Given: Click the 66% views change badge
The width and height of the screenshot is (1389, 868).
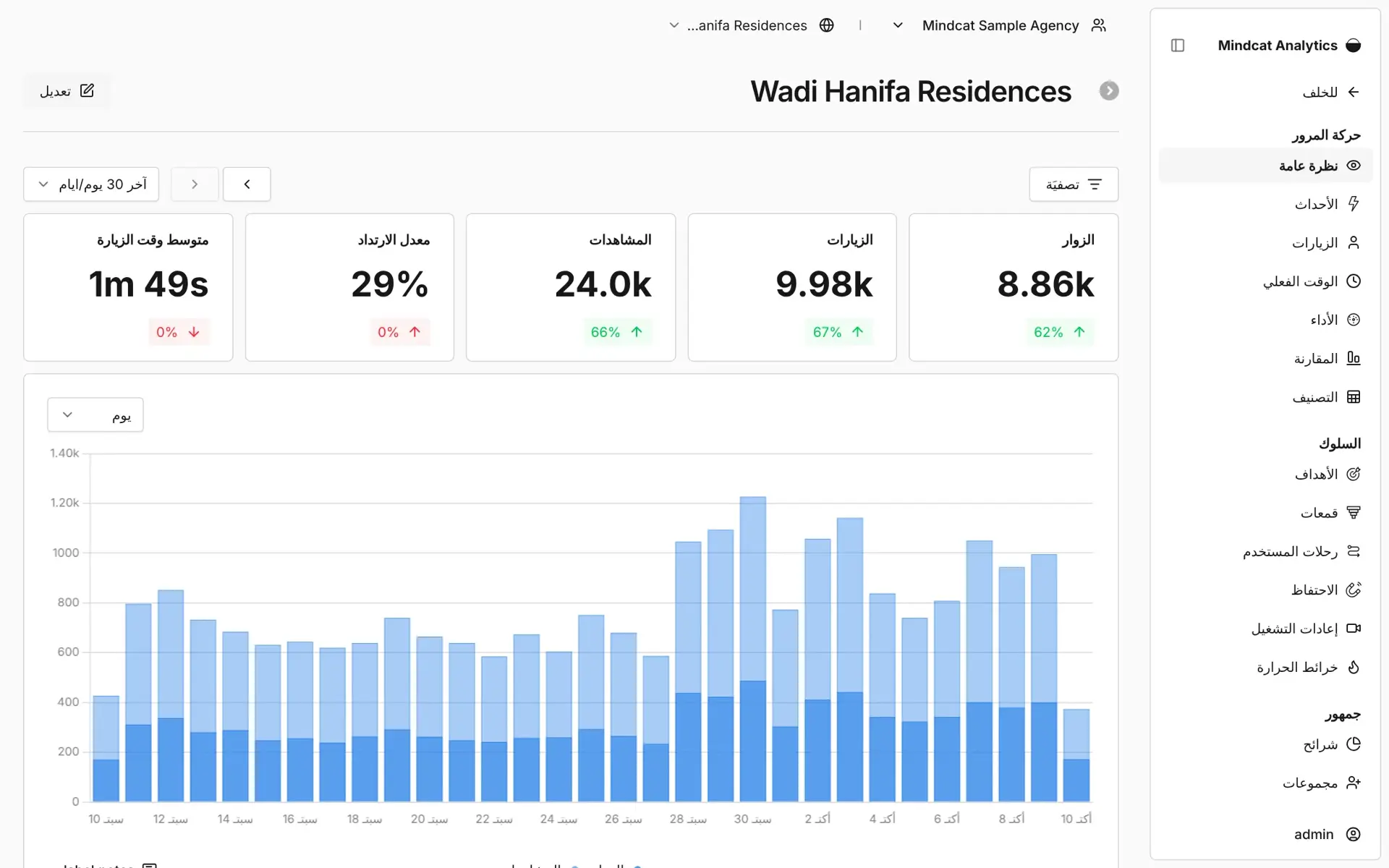Looking at the screenshot, I should (616, 332).
